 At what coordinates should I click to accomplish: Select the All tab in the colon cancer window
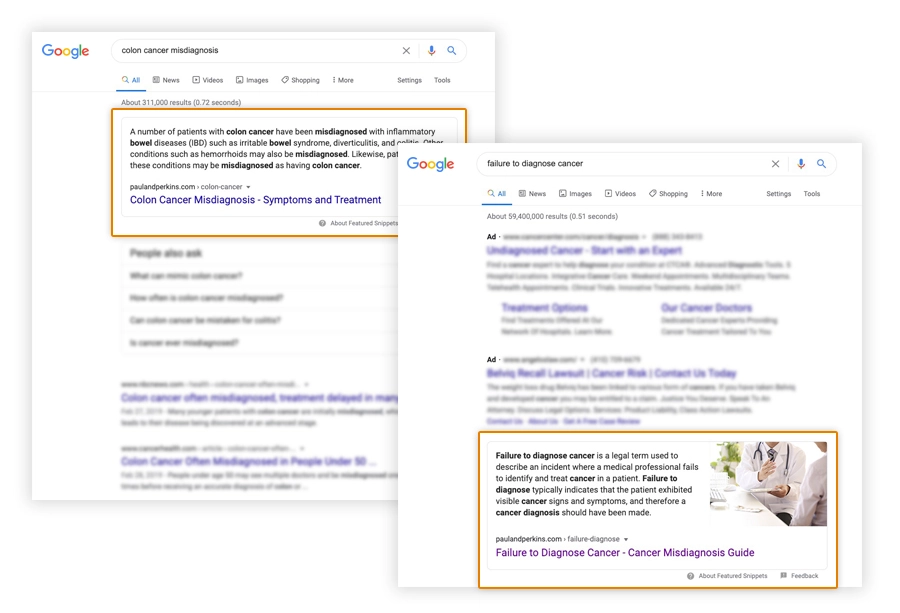pyautogui.click(x=131, y=80)
